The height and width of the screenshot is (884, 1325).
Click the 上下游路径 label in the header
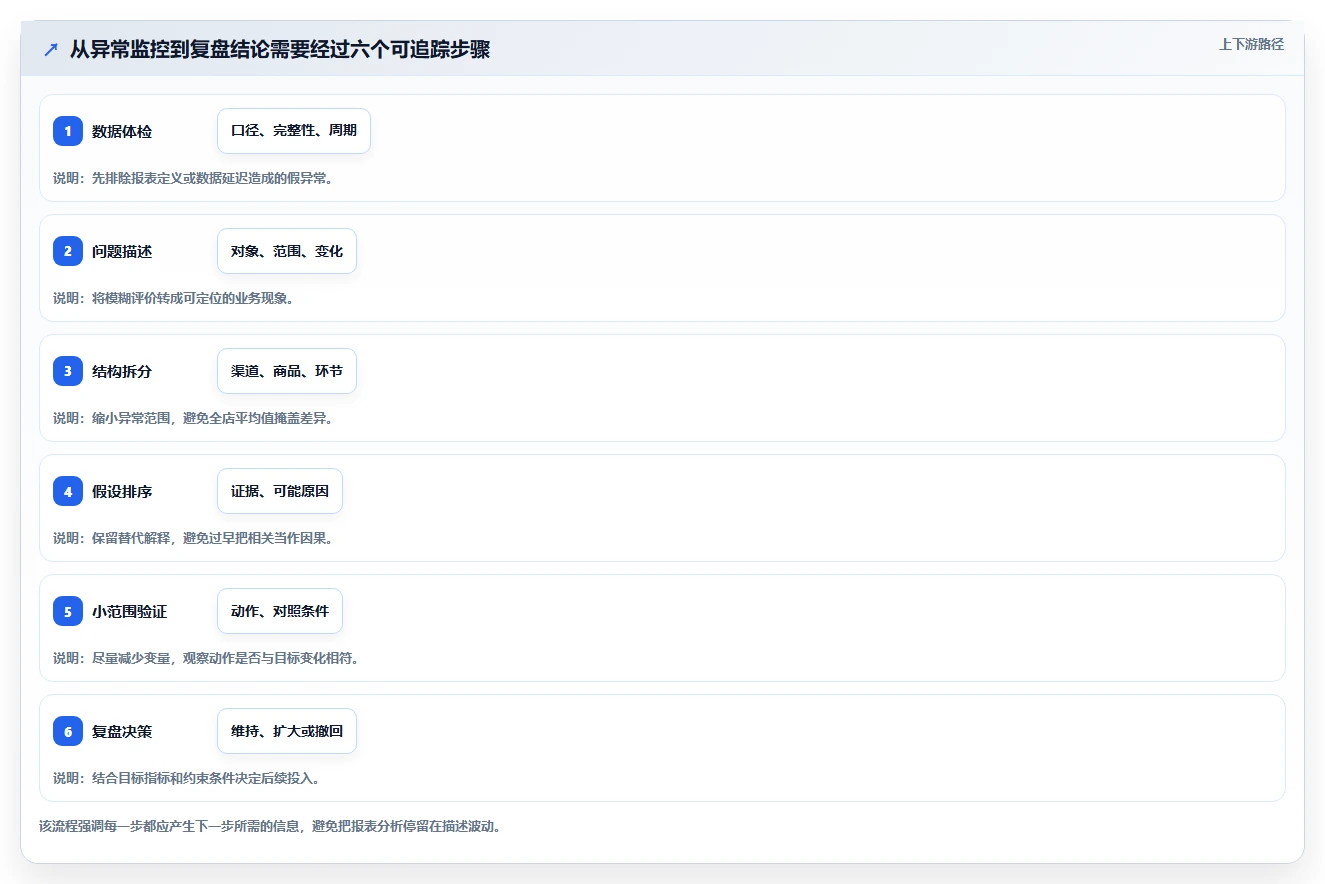pos(1251,44)
